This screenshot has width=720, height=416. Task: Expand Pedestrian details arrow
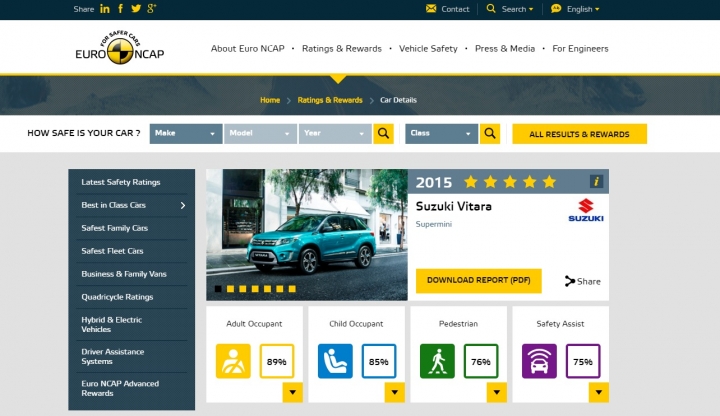(x=496, y=392)
